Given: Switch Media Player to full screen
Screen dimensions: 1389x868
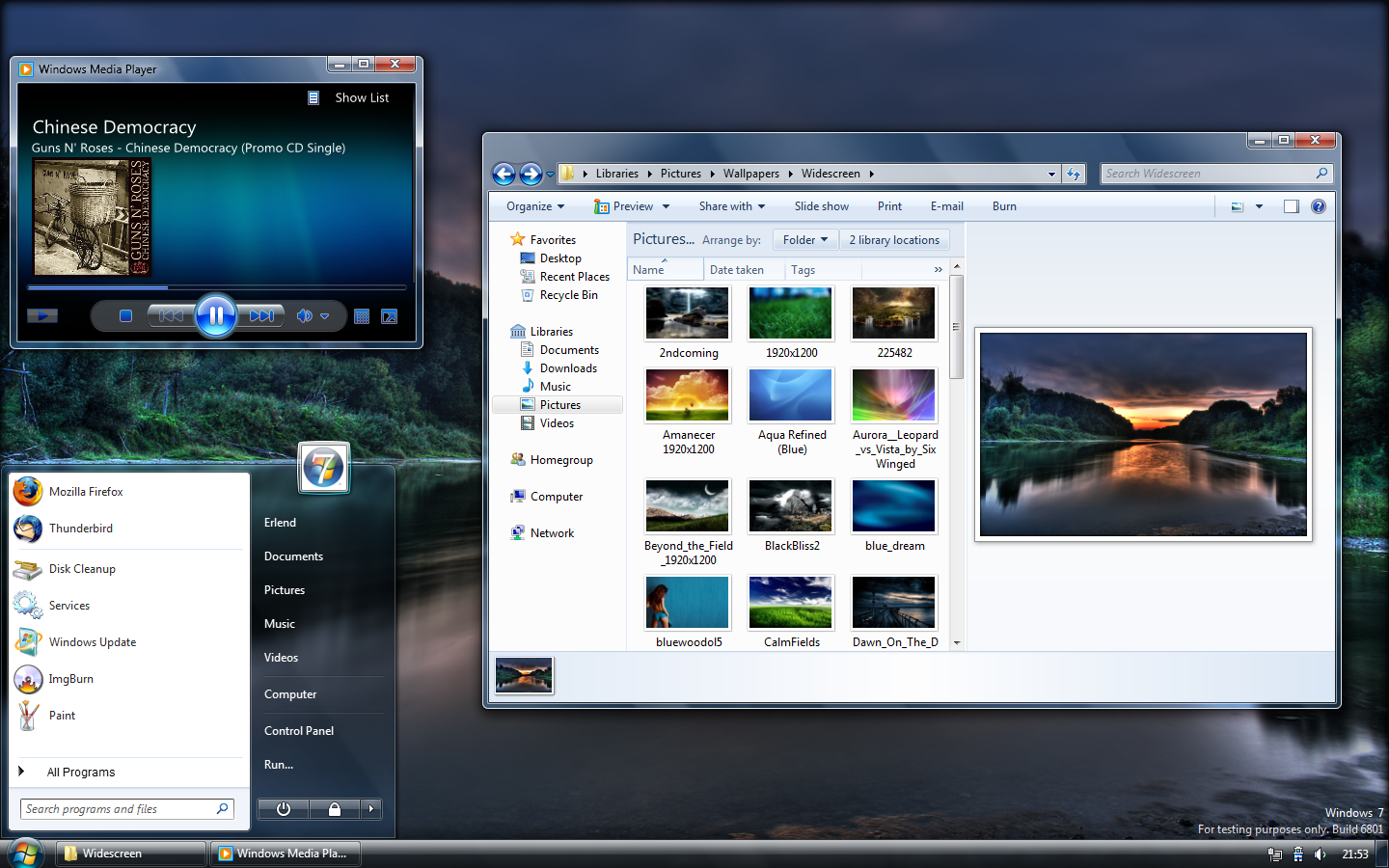Looking at the screenshot, I should point(390,316).
